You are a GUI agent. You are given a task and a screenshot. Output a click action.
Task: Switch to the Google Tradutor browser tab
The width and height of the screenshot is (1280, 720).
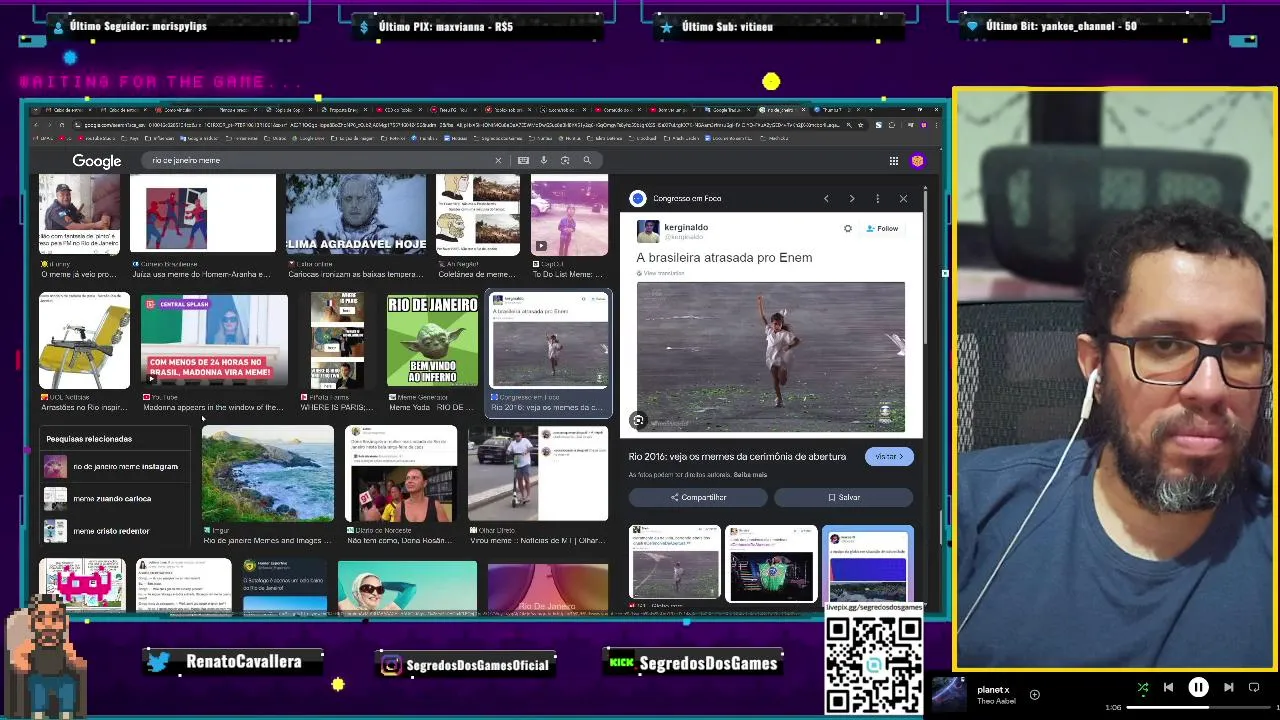[726, 110]
